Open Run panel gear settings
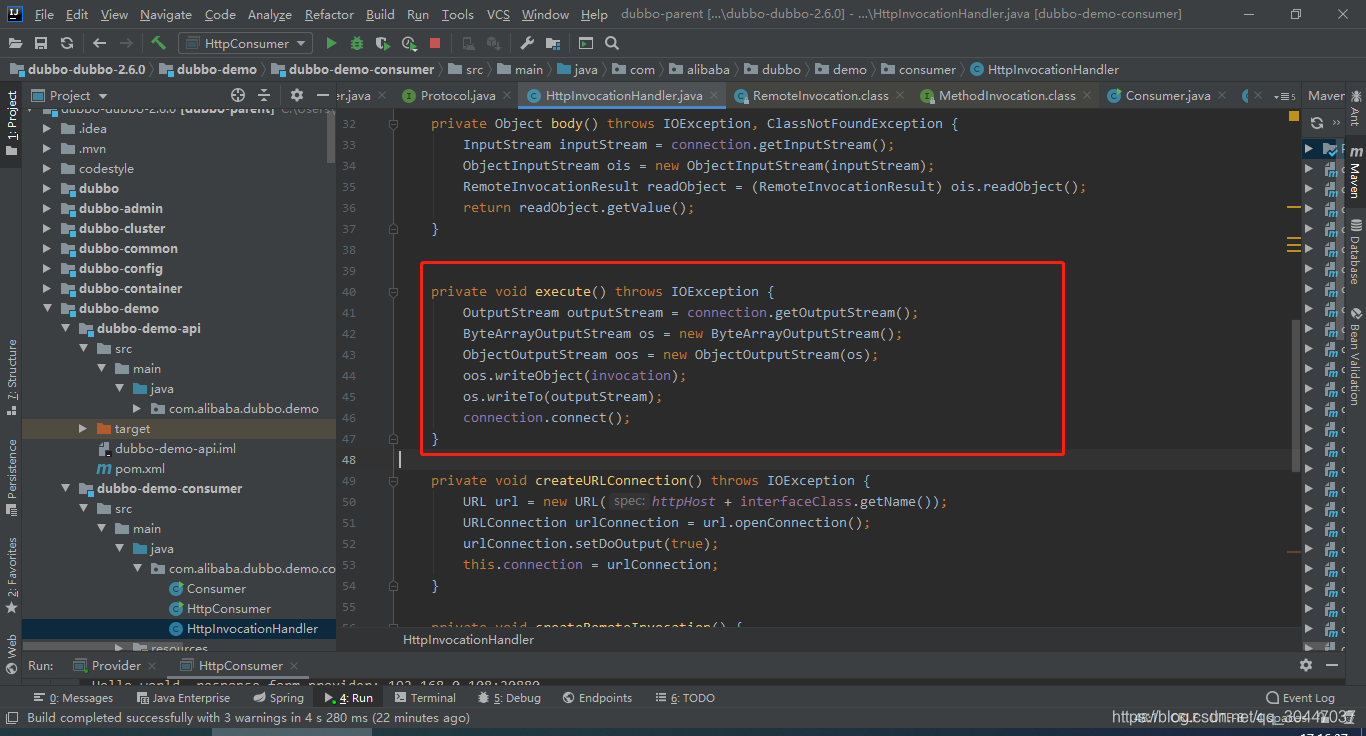The width and height of the screenshot is (1366, 736). pos(1305,665)
